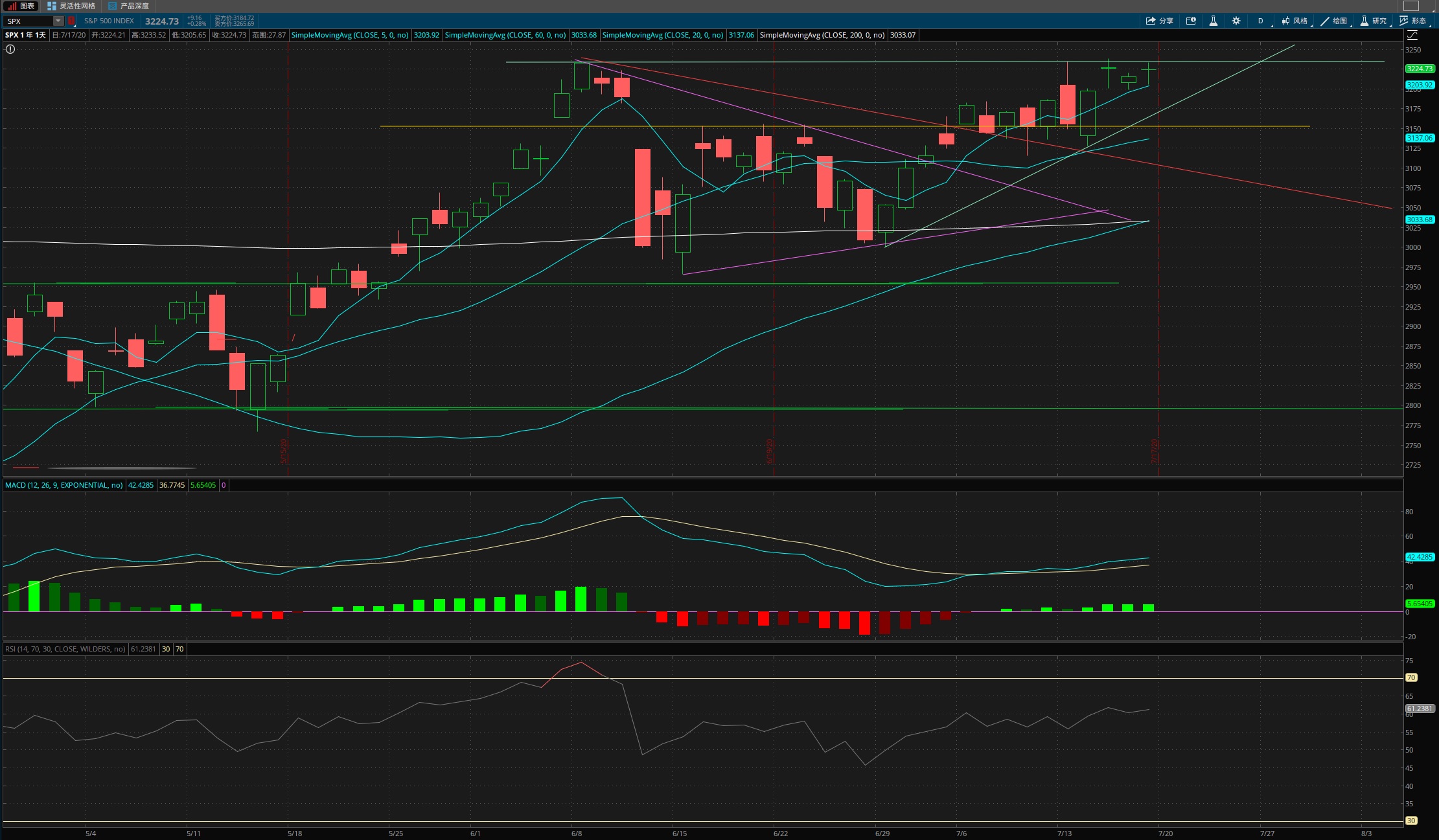Viewport: 1439px width, 840px height.
Task: Click the rectangle layout icon in the top right
Action: [1411, 6]
